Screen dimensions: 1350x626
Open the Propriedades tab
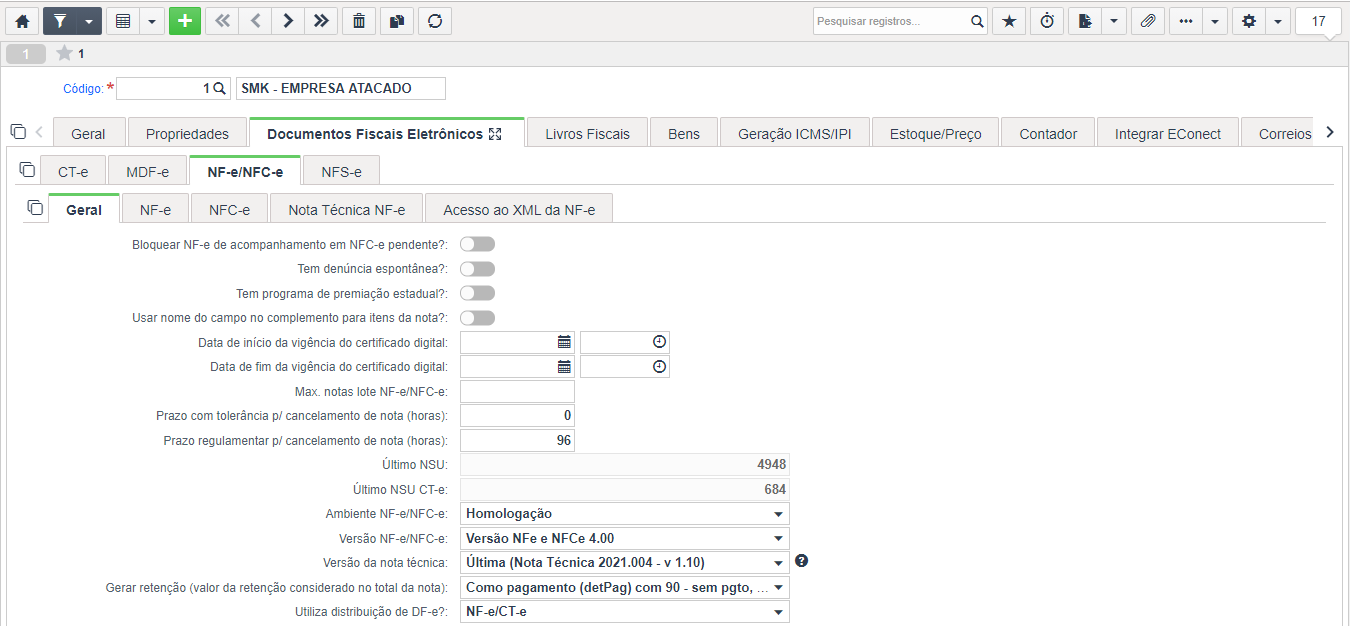pyautogui.click(x=187, y=133)
